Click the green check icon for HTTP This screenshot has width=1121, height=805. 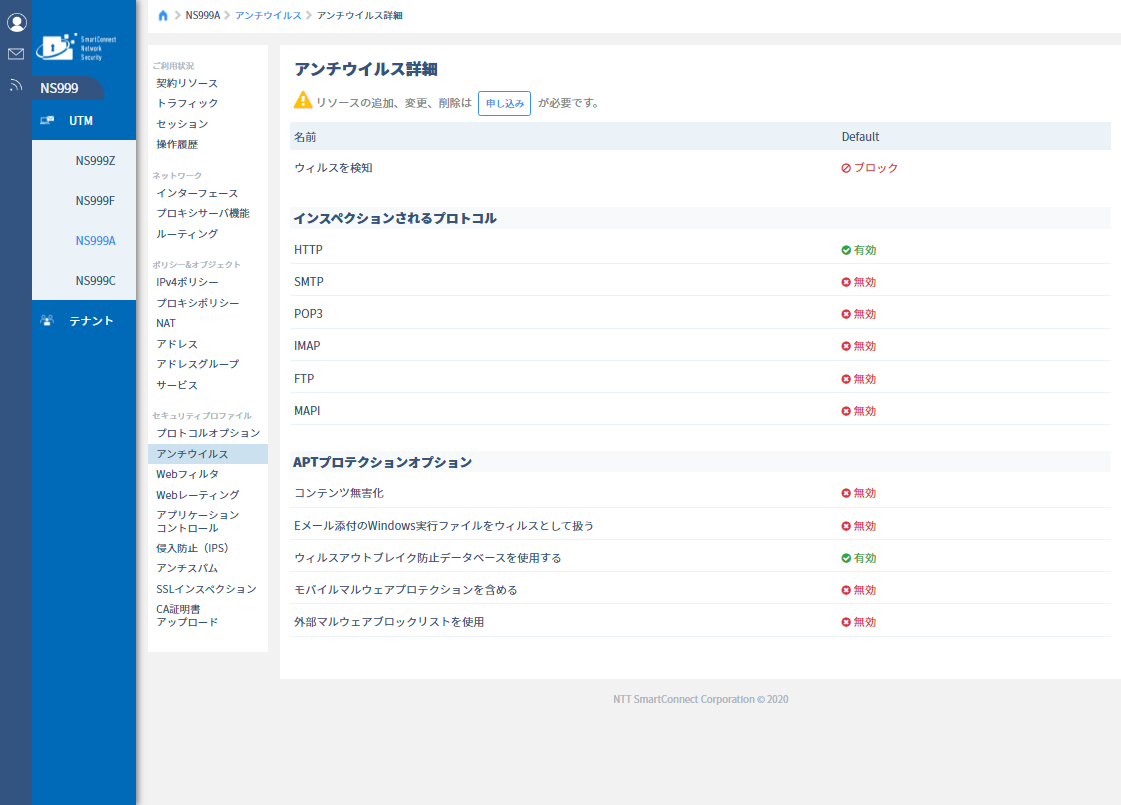pyautogui.click(x=846, y=250)
